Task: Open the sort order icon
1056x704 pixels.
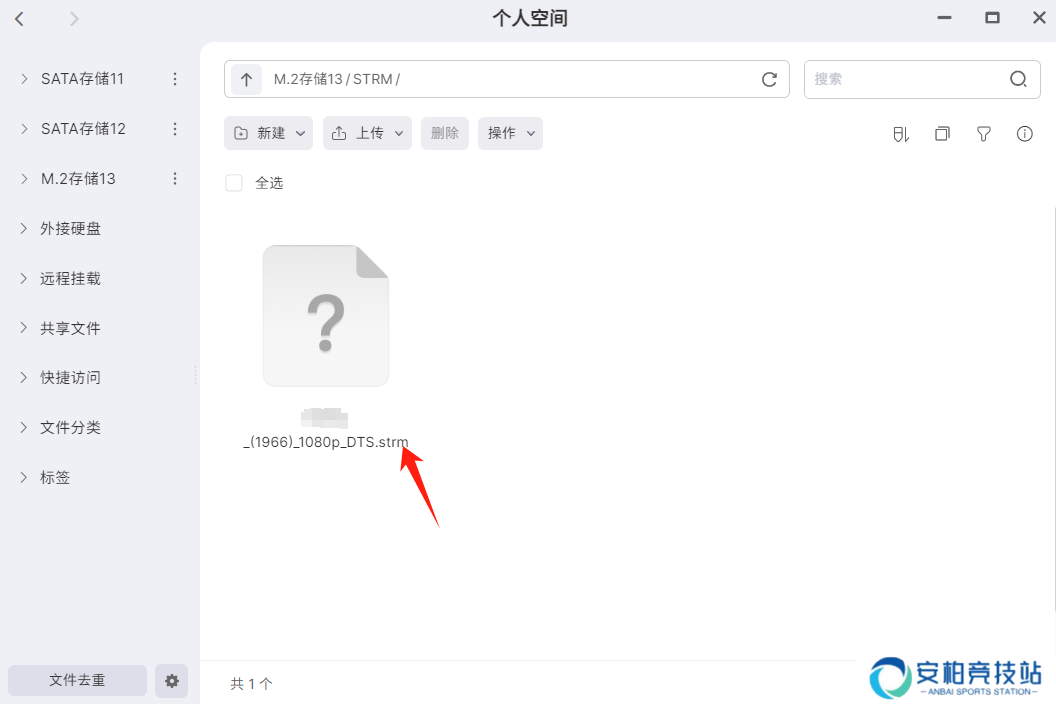Action: tap(901, 134)
